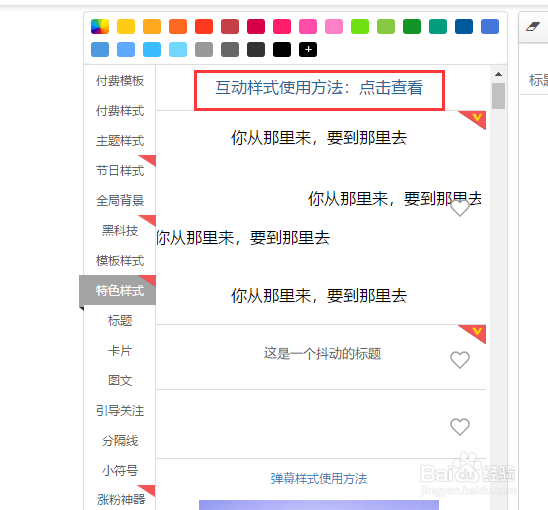Insert the 这是一个抖动的标题 style

point(322,353)
